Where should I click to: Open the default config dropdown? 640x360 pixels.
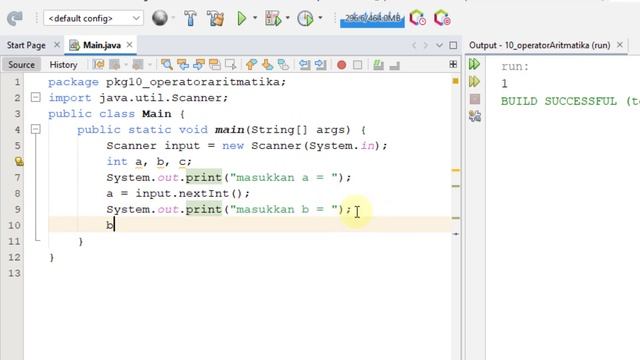point(93,18)
